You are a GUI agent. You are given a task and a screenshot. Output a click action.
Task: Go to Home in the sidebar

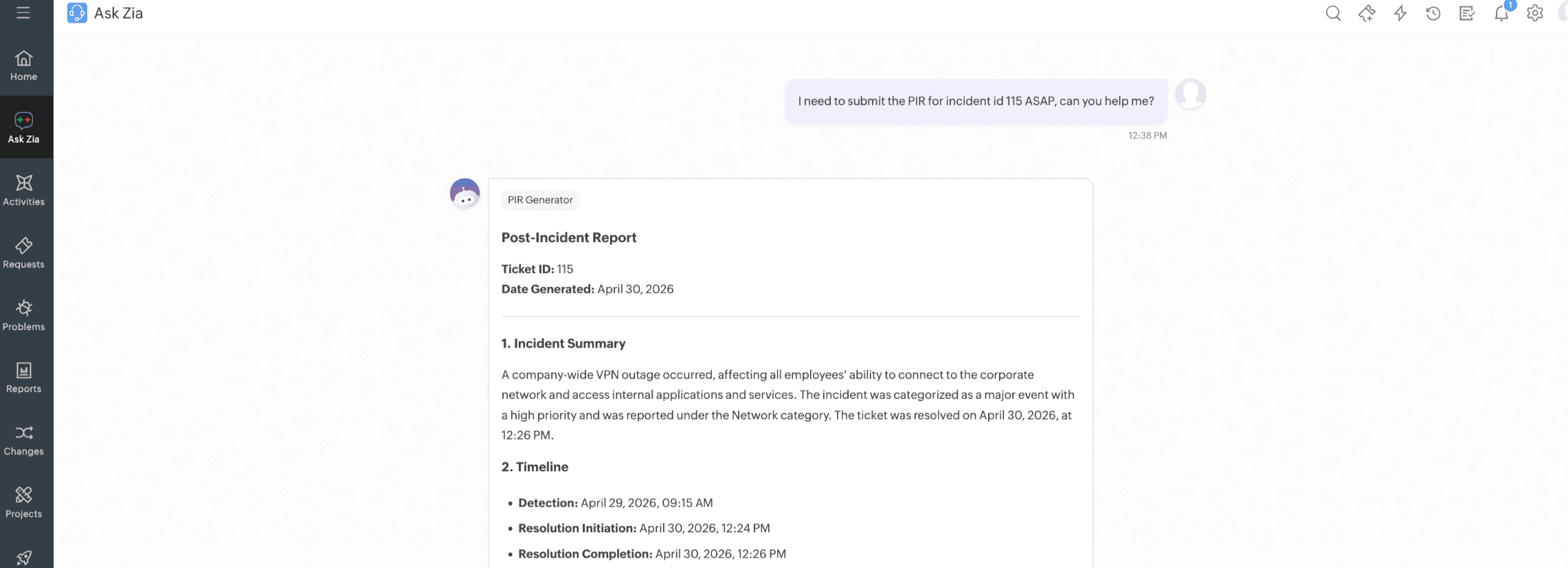(x=23, y=66)
